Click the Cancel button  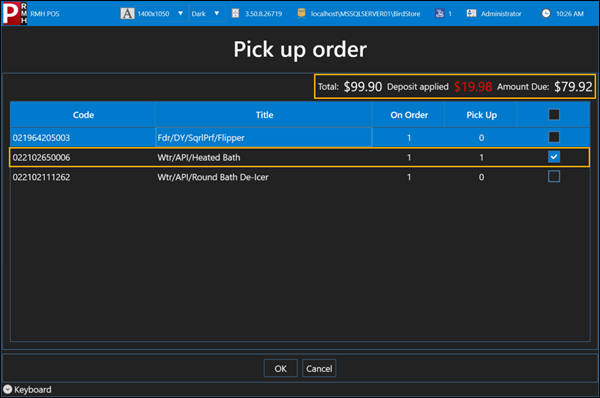[319, 368]
